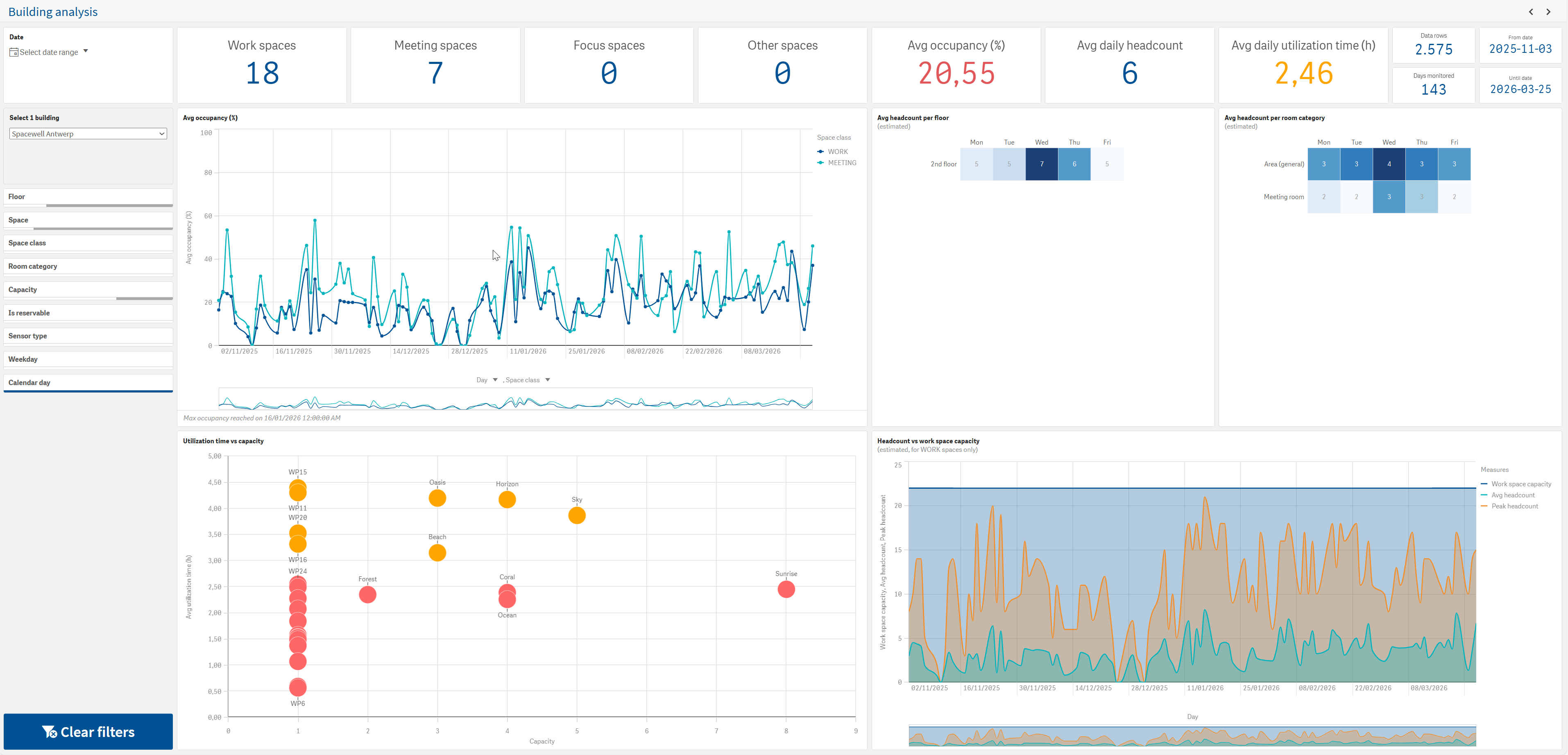The image size is (1568, 755).
Task: Click the Clear filters button
Action: click(88, 732)
